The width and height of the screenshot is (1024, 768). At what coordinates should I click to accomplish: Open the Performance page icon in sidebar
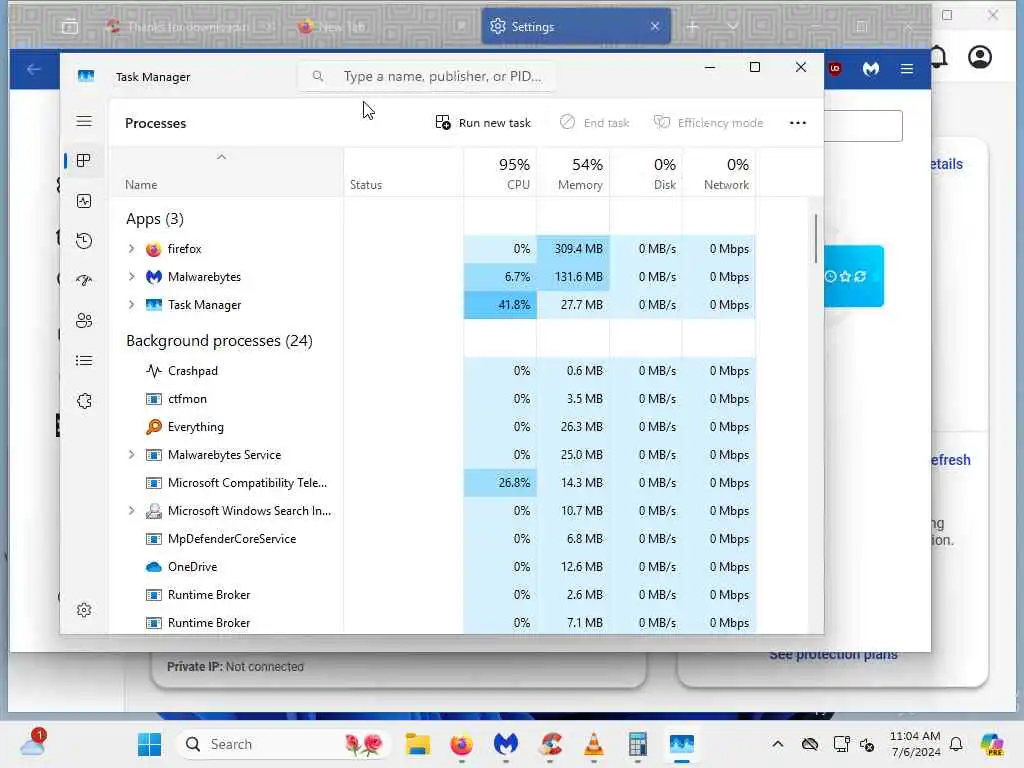pos(84,201)
